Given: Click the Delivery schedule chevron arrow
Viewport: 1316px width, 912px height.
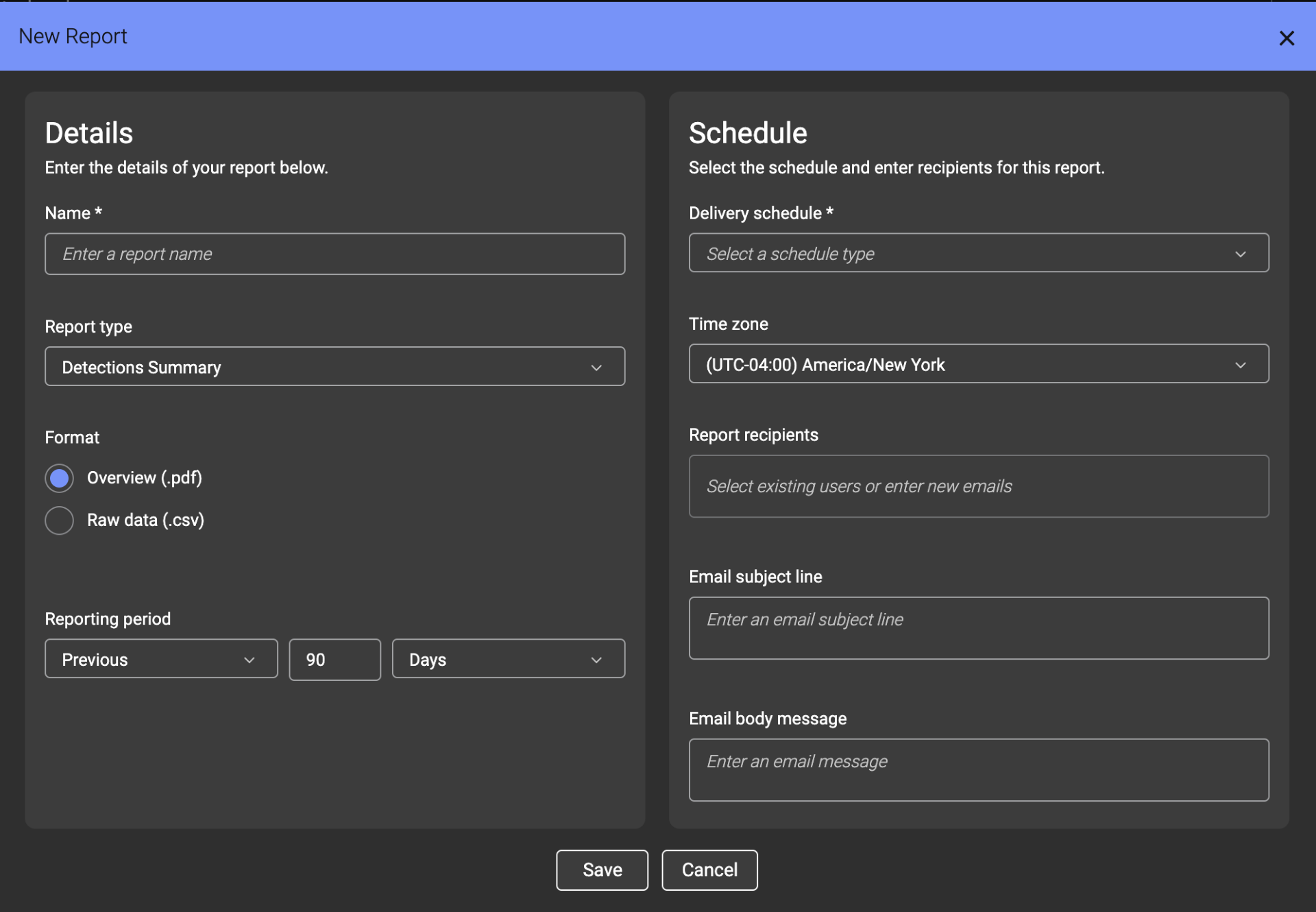Looking at the screenshot, I should (1240, 254).
